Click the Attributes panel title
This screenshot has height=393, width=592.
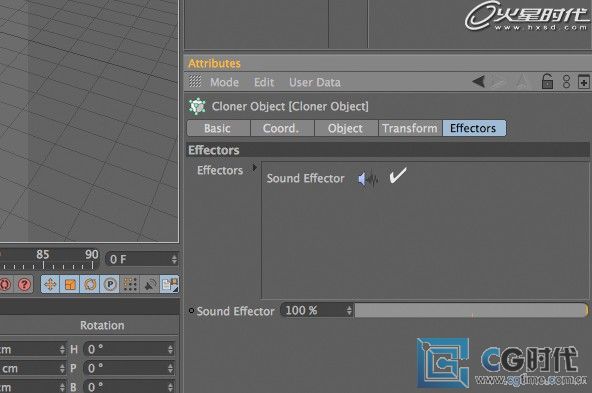[214, 63]
